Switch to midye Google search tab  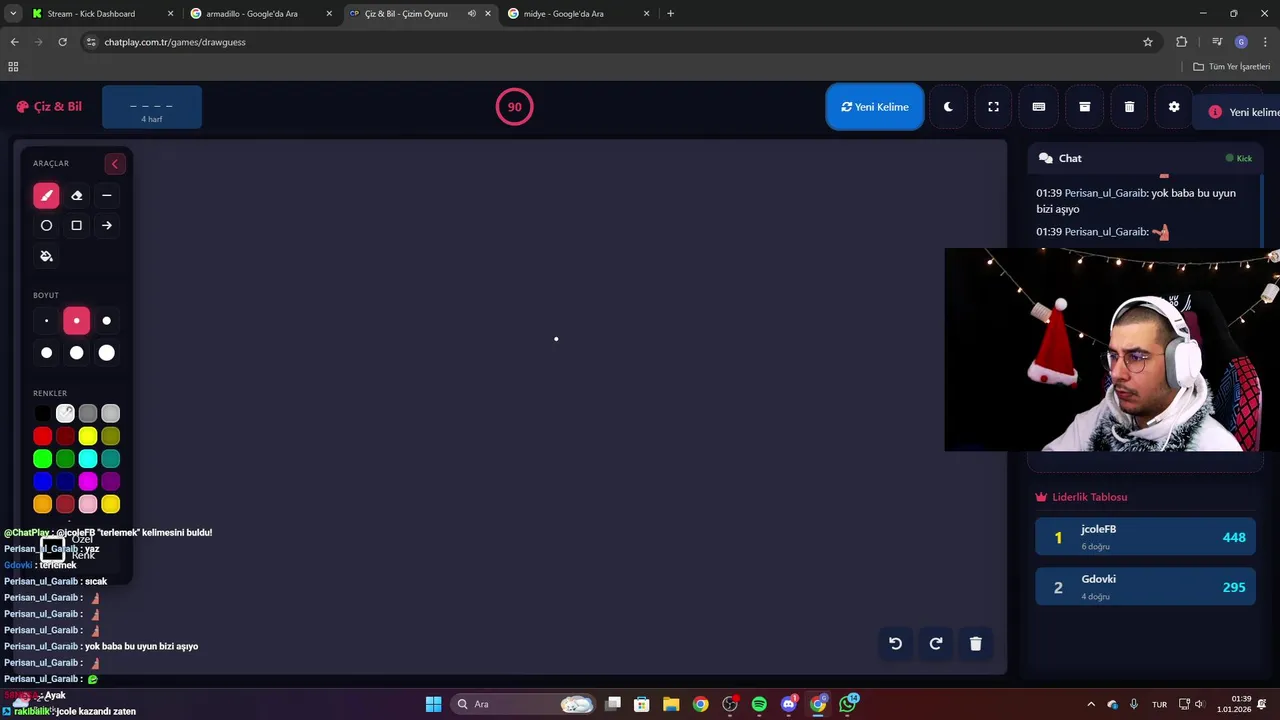pos(577,14)
